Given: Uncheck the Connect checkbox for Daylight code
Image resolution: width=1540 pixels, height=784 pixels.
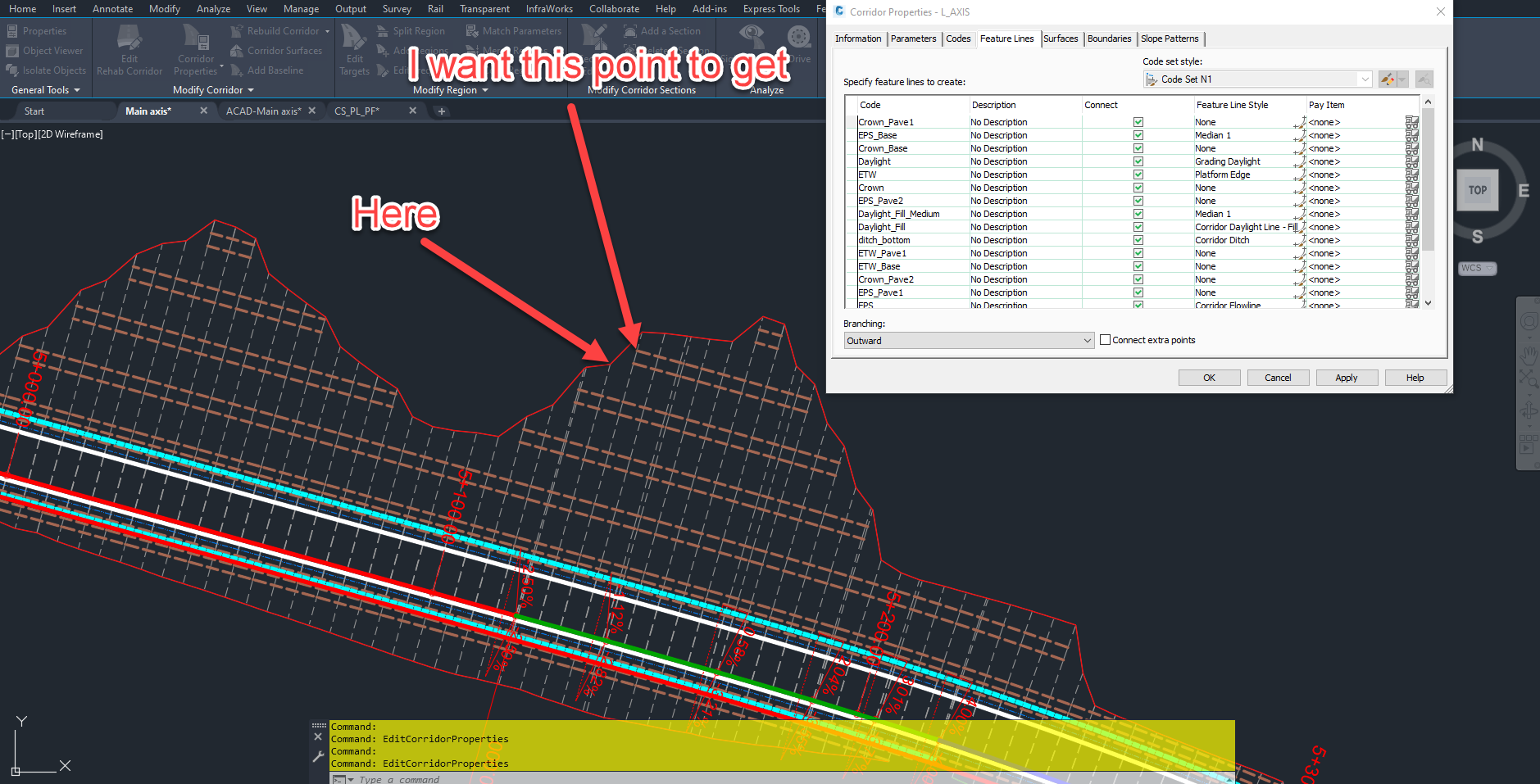Looking at the screenshot, I should pyautogui.click(x=1138, y=161).
